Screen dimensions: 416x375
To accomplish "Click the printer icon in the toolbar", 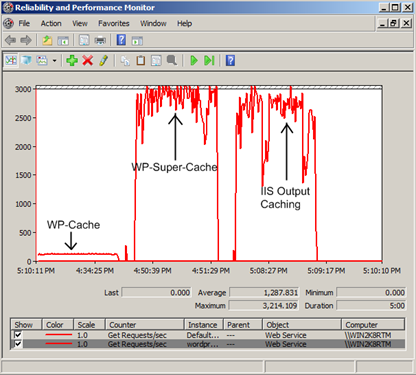I will pyautogui.click(x=100, y=41).
